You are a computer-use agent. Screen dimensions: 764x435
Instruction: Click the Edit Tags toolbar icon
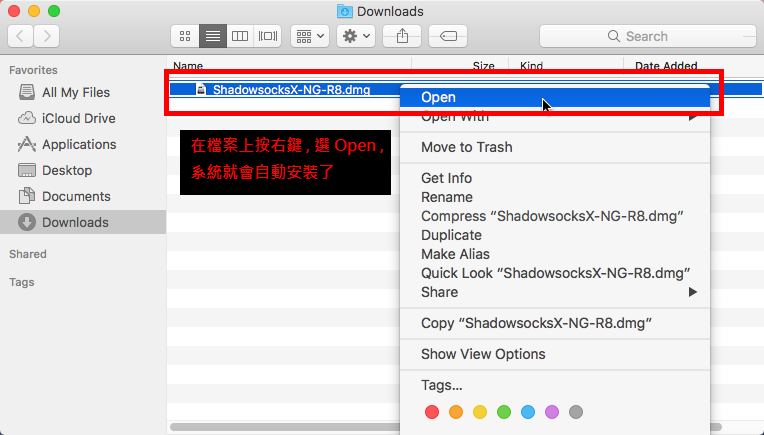click(448, 36)
